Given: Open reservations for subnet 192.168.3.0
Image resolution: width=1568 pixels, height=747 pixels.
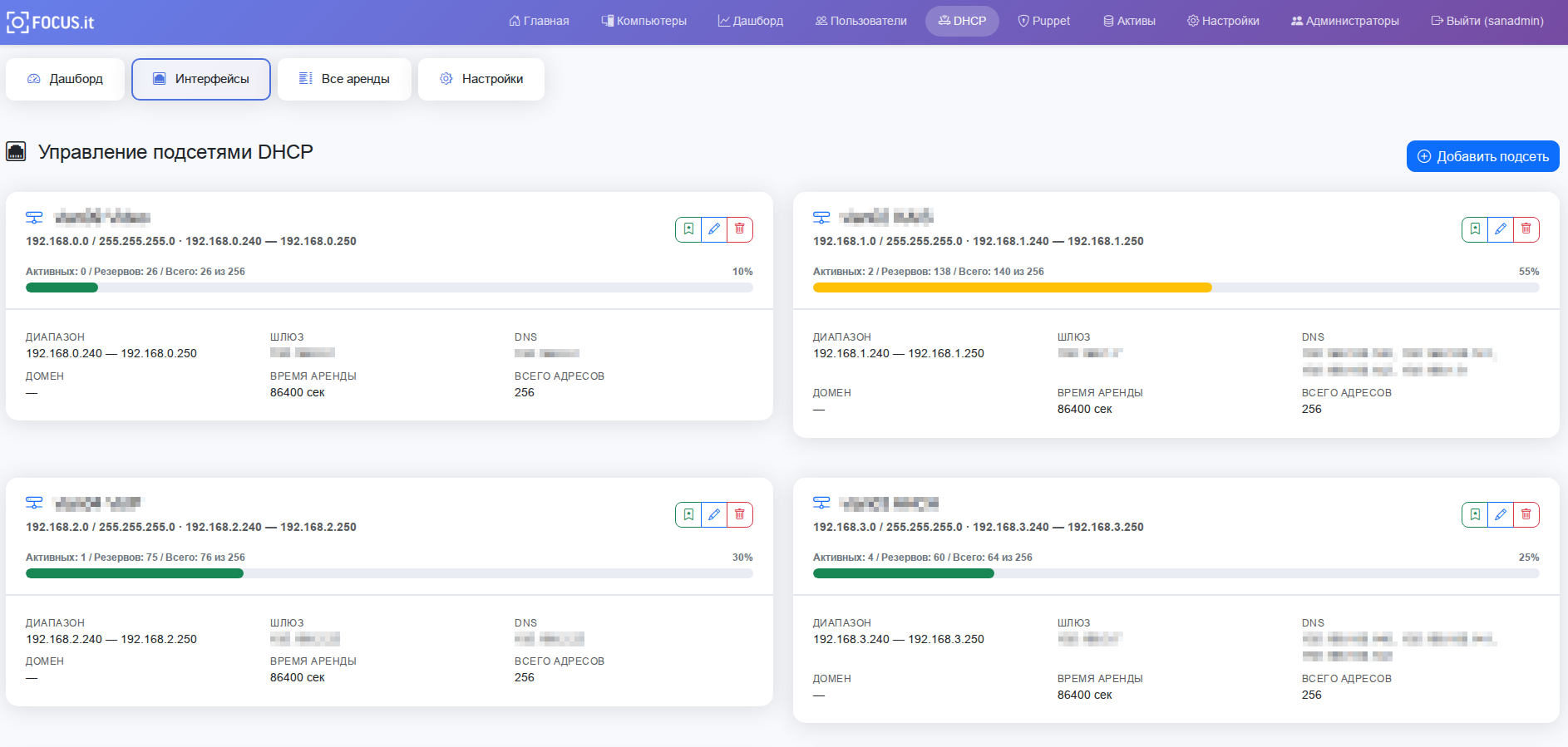Looking at the screenshot, I should coord(1475,515).
